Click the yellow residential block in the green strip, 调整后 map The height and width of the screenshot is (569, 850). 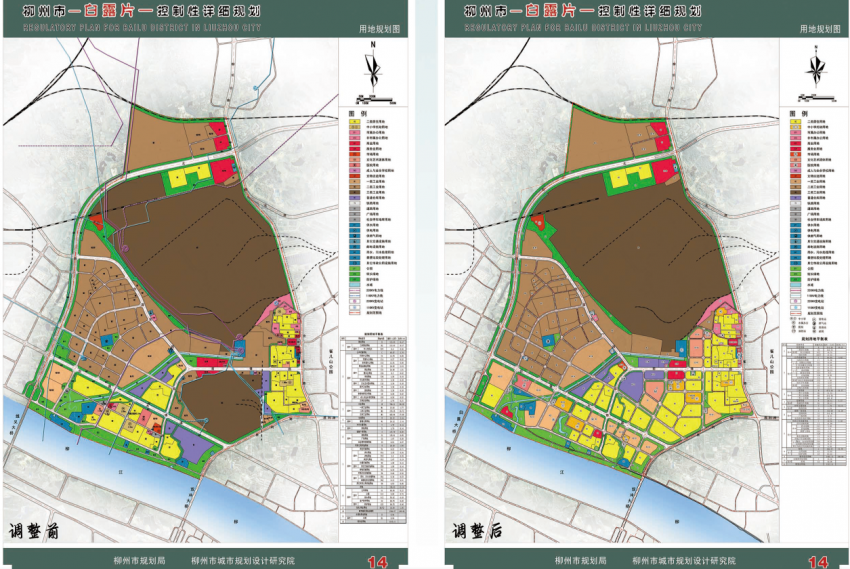click(629, 176)
